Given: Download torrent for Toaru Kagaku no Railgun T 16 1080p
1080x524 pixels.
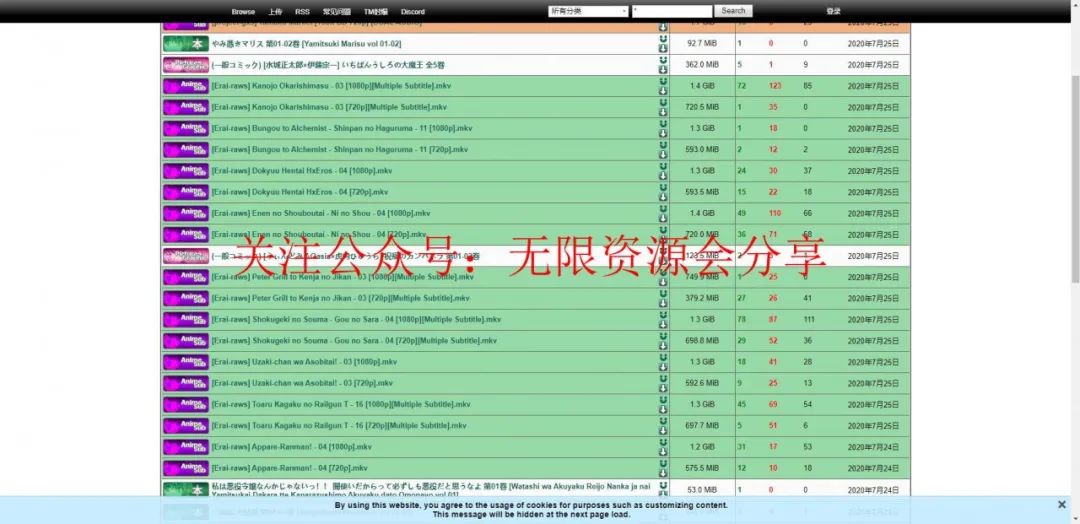Looking at the screenshot, I should [x=663, y=409].
